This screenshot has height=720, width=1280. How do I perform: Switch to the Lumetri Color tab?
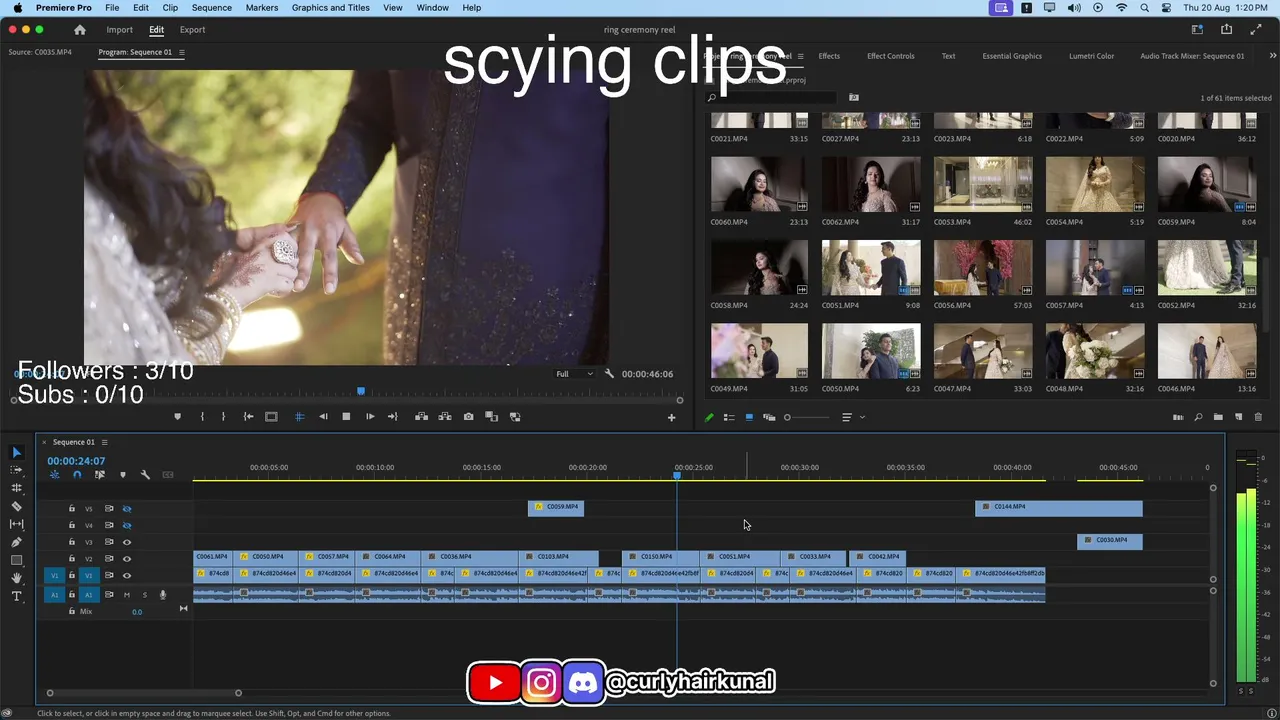tap(1091, 56)
